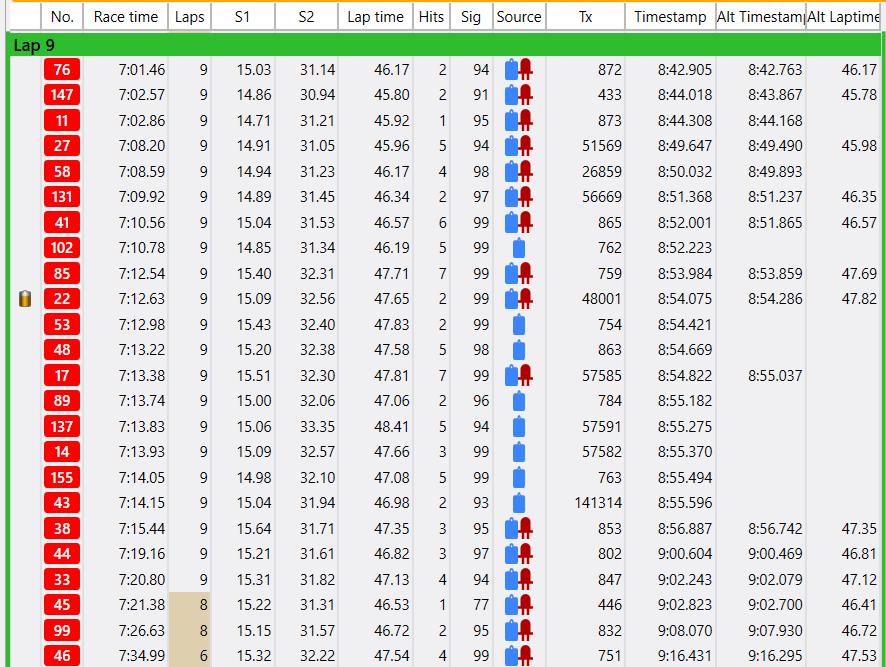The width and height of the screenshot is (886, 667).
Task: Sort by the Timestamp column header
Action: pyautogui.click(x=670, y=17)
